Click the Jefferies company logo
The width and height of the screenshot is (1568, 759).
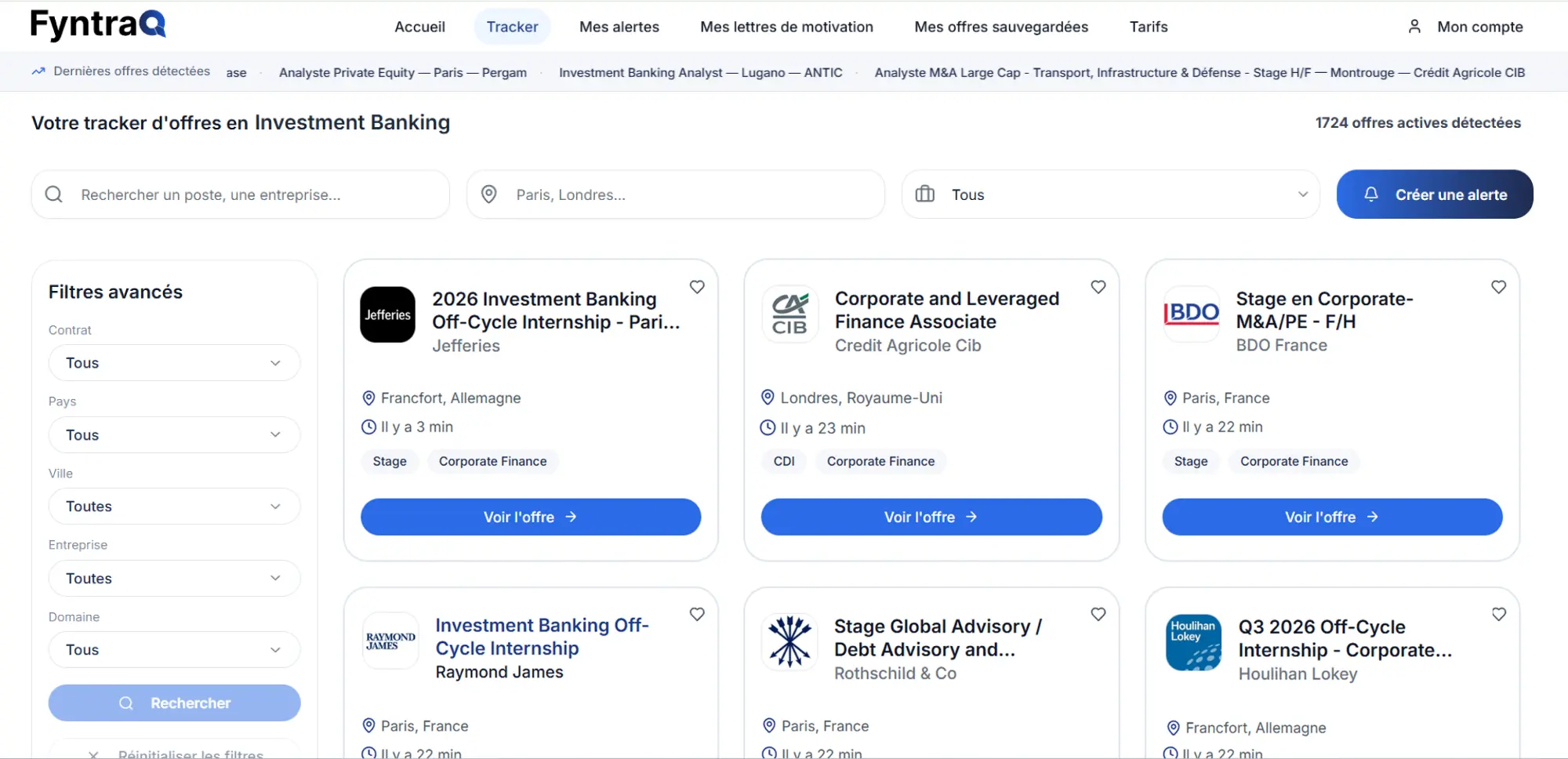point(387,314)
